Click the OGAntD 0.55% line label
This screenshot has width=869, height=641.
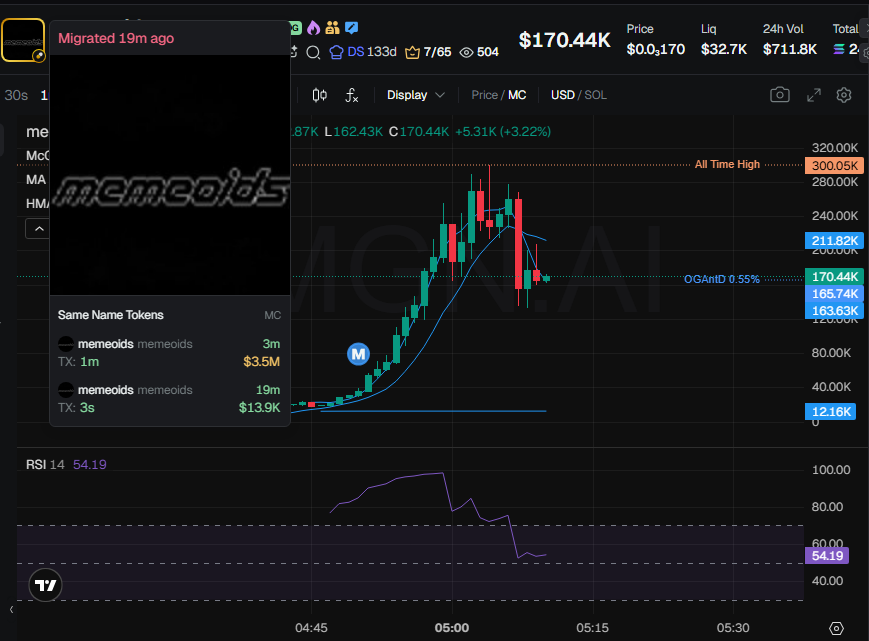point(722,279)
